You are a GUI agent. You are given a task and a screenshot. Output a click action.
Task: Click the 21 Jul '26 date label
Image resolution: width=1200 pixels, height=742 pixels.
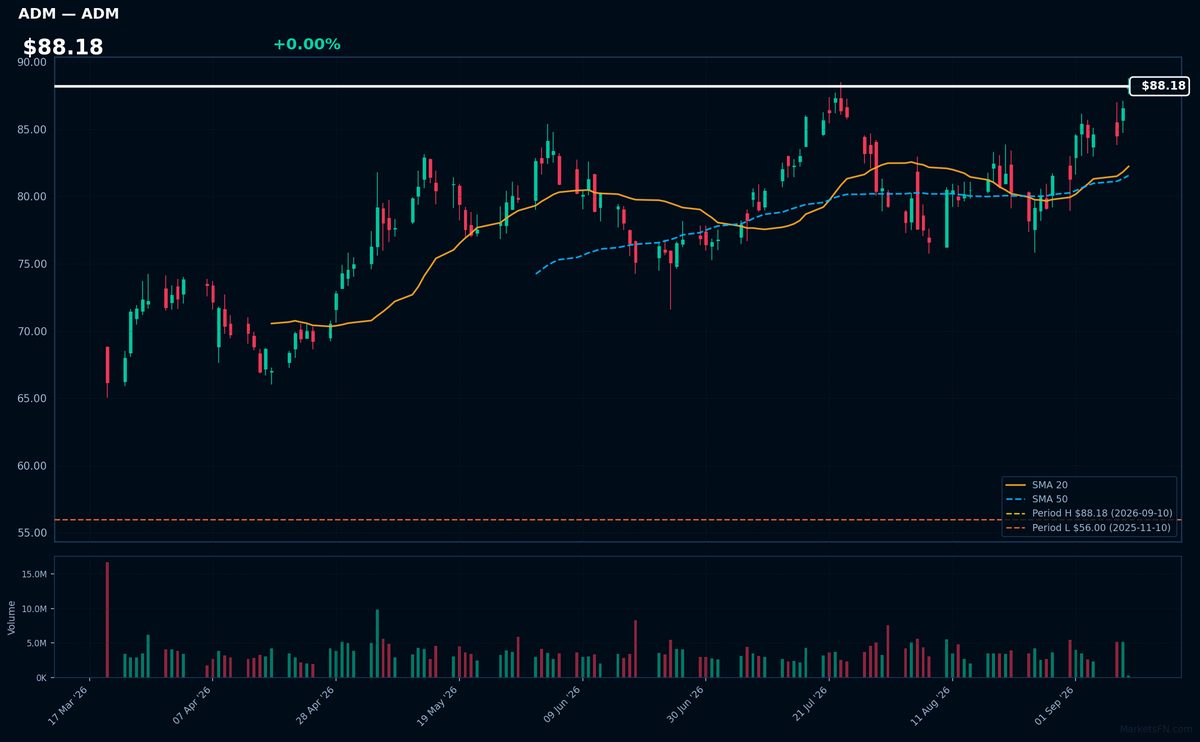808,705
